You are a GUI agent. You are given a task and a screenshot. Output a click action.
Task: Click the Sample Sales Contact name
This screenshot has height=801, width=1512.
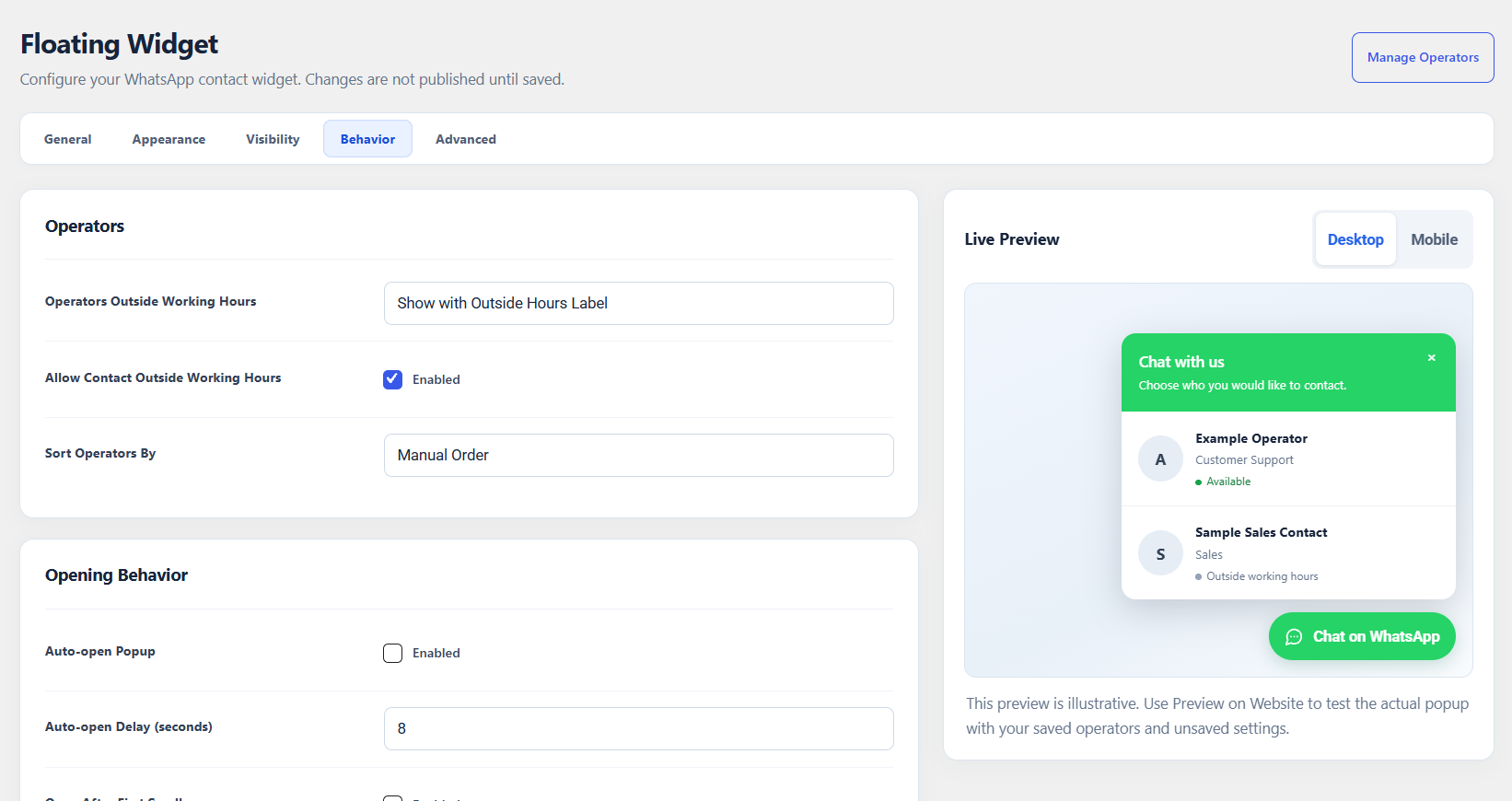pos(1262,532)
